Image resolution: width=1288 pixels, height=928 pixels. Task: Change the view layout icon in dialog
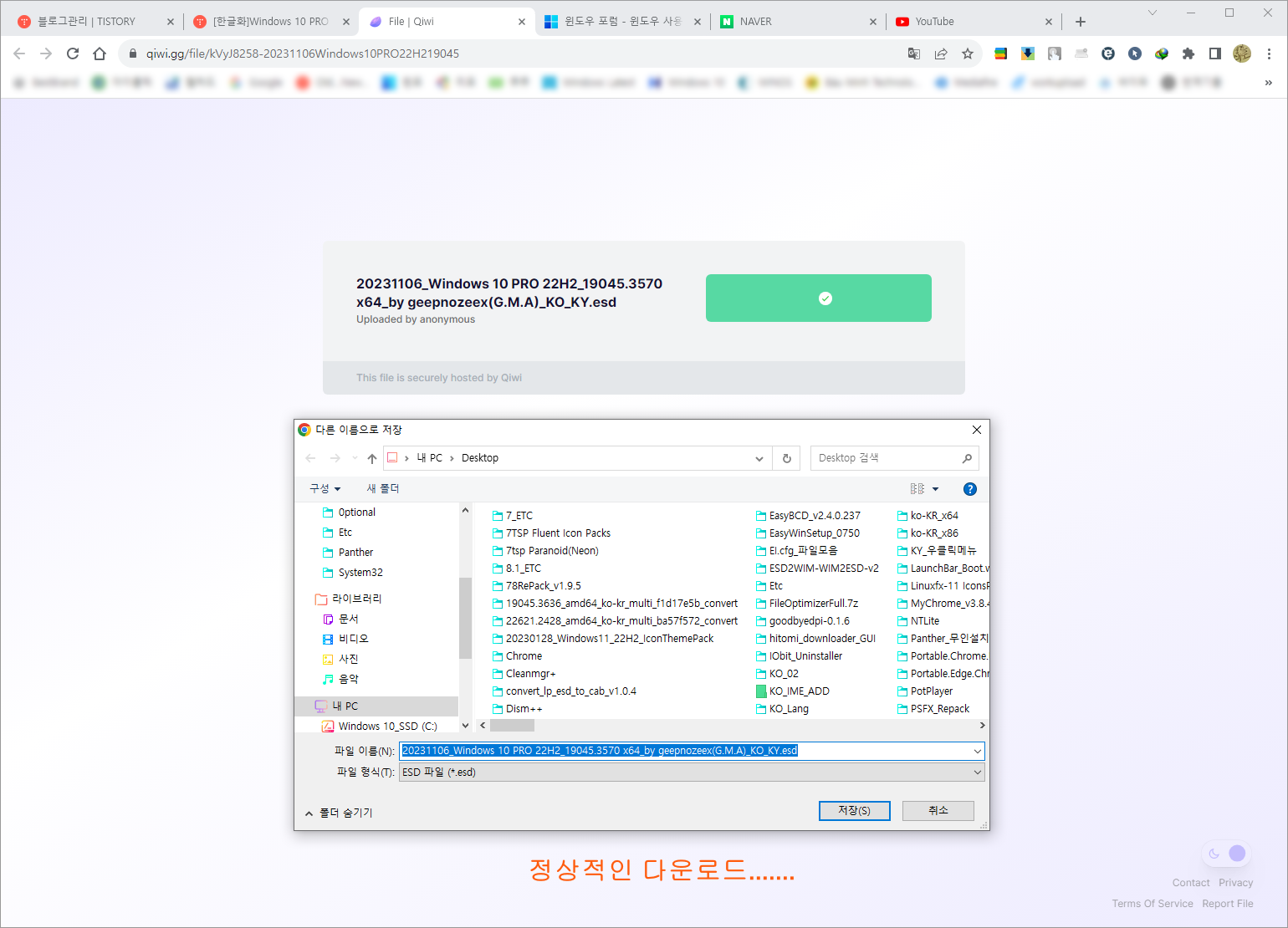917,489
